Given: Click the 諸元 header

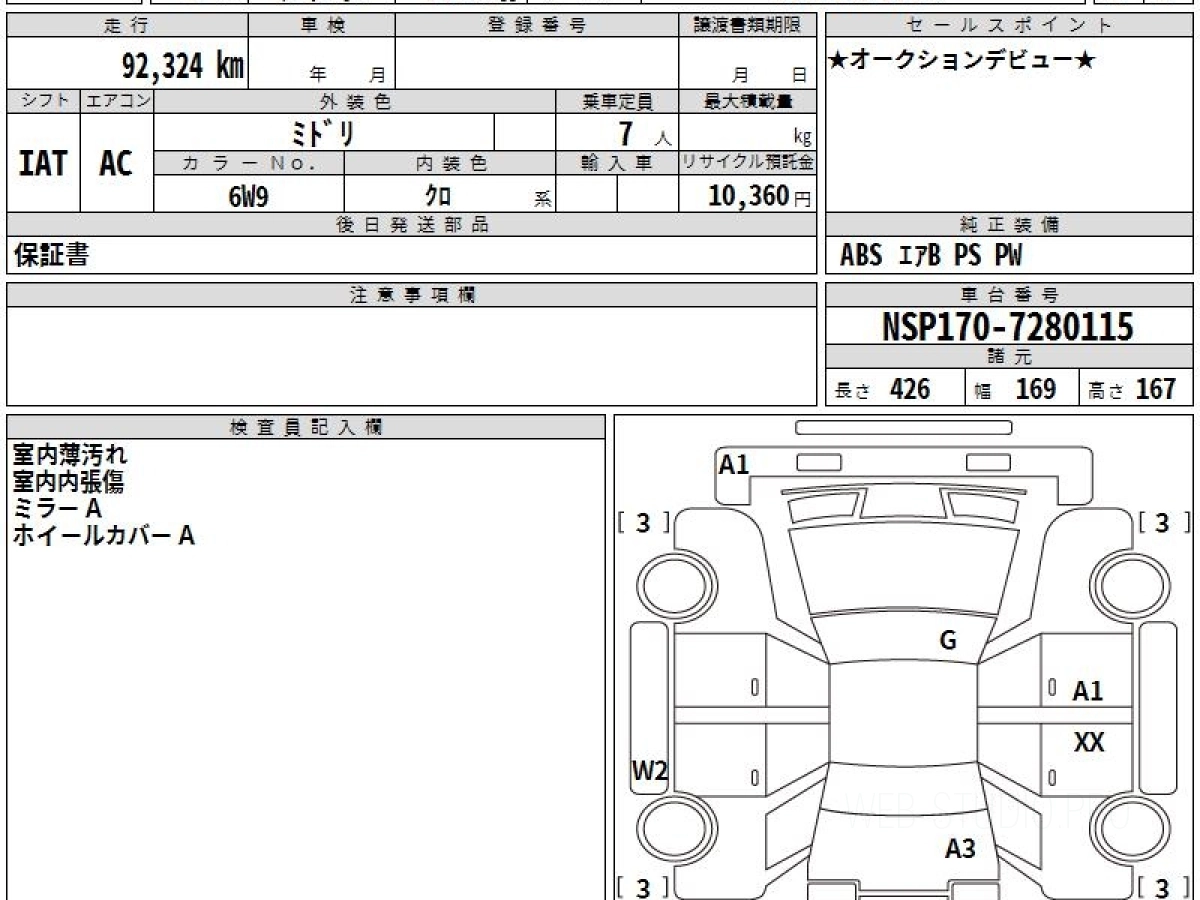Looking at the screenshot, I should [1010, 357].
